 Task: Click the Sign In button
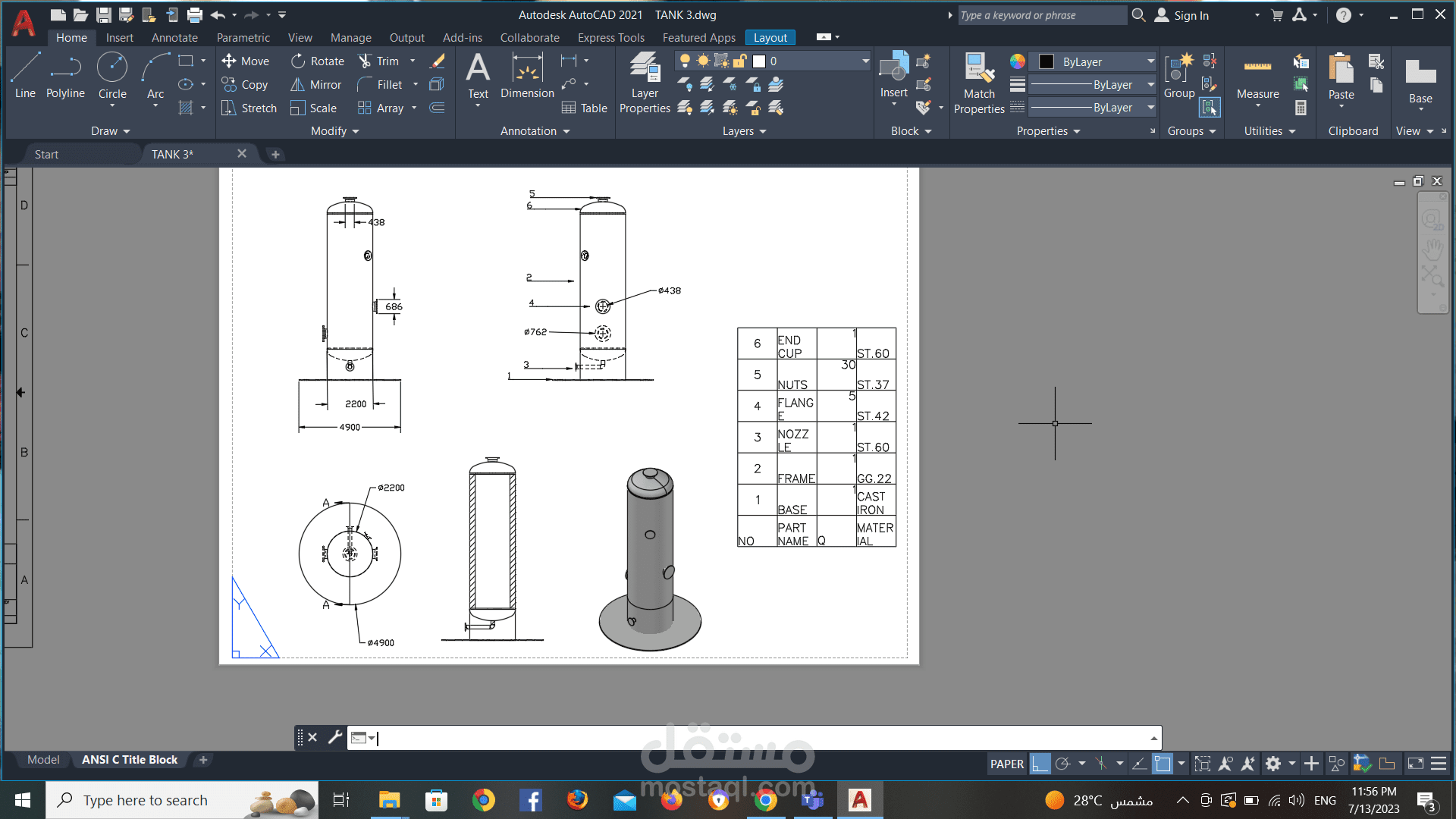1191,15
